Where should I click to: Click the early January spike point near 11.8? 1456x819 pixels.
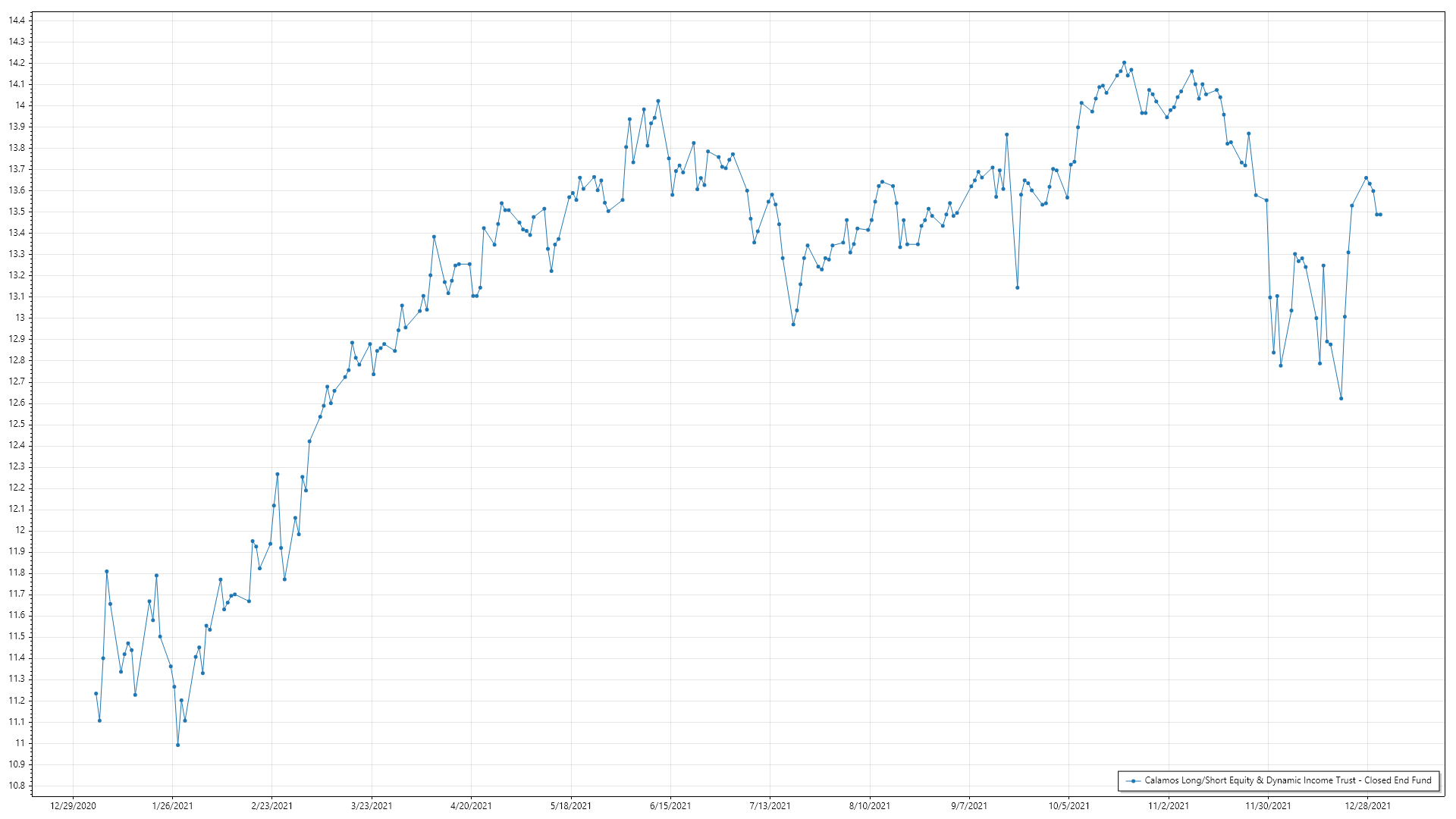(x=106, y=572)
